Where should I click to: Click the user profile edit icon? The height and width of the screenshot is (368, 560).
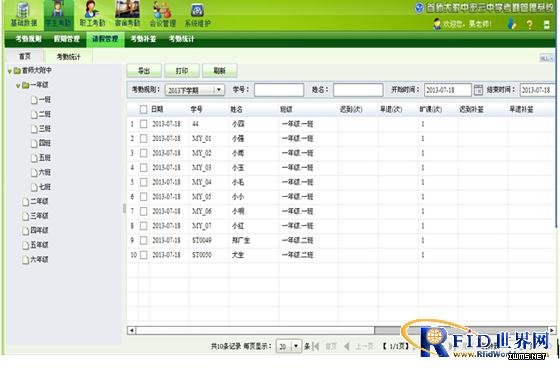pyautogui.click(x=512, y=24)
